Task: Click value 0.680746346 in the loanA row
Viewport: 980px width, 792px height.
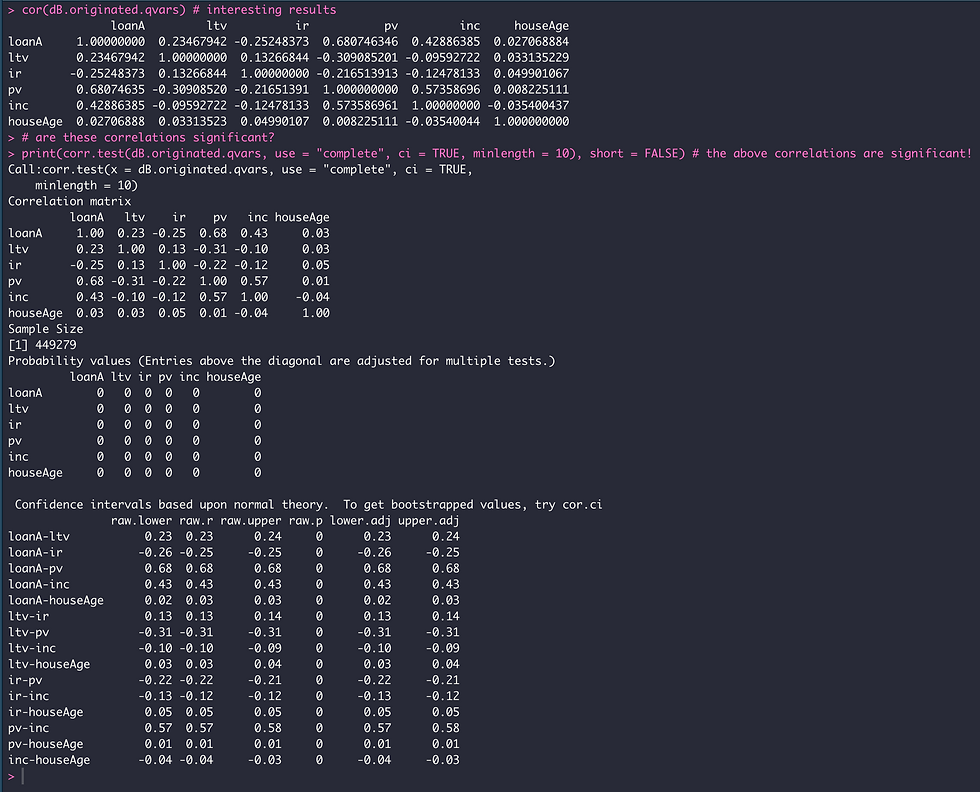Action: tap(360, 42)
